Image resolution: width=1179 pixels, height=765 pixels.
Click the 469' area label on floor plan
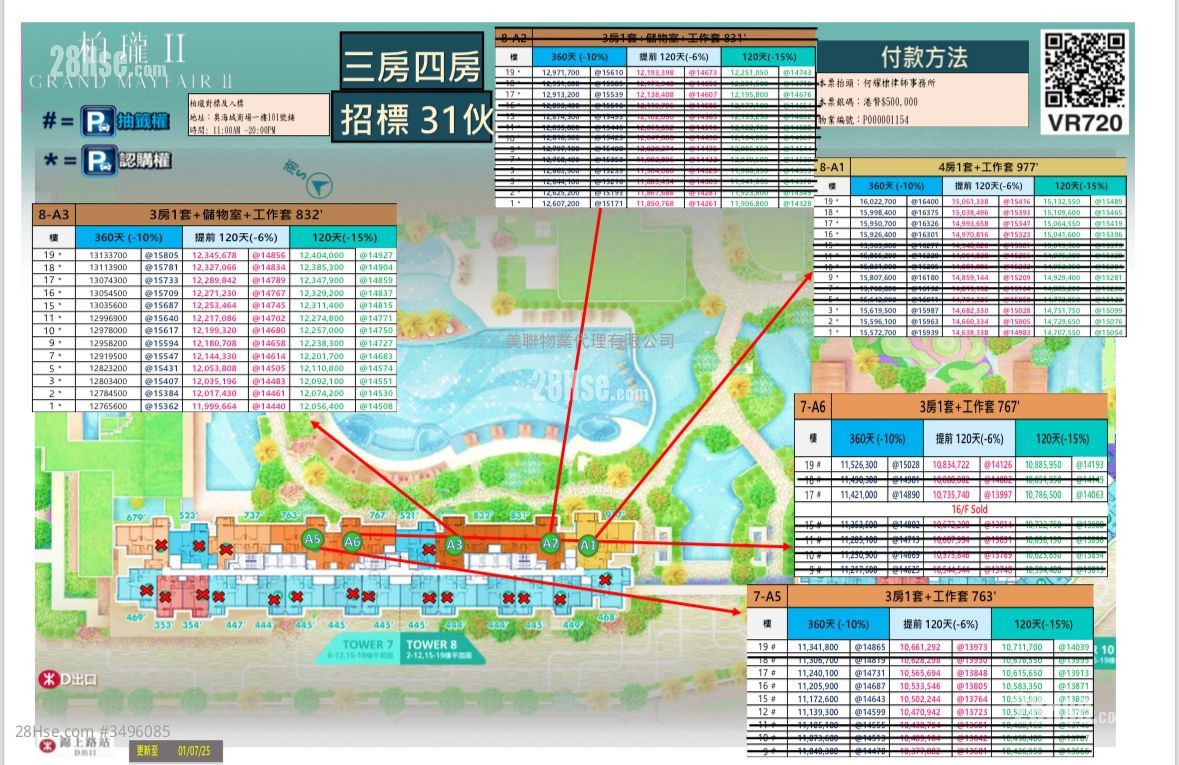(135, 618)
